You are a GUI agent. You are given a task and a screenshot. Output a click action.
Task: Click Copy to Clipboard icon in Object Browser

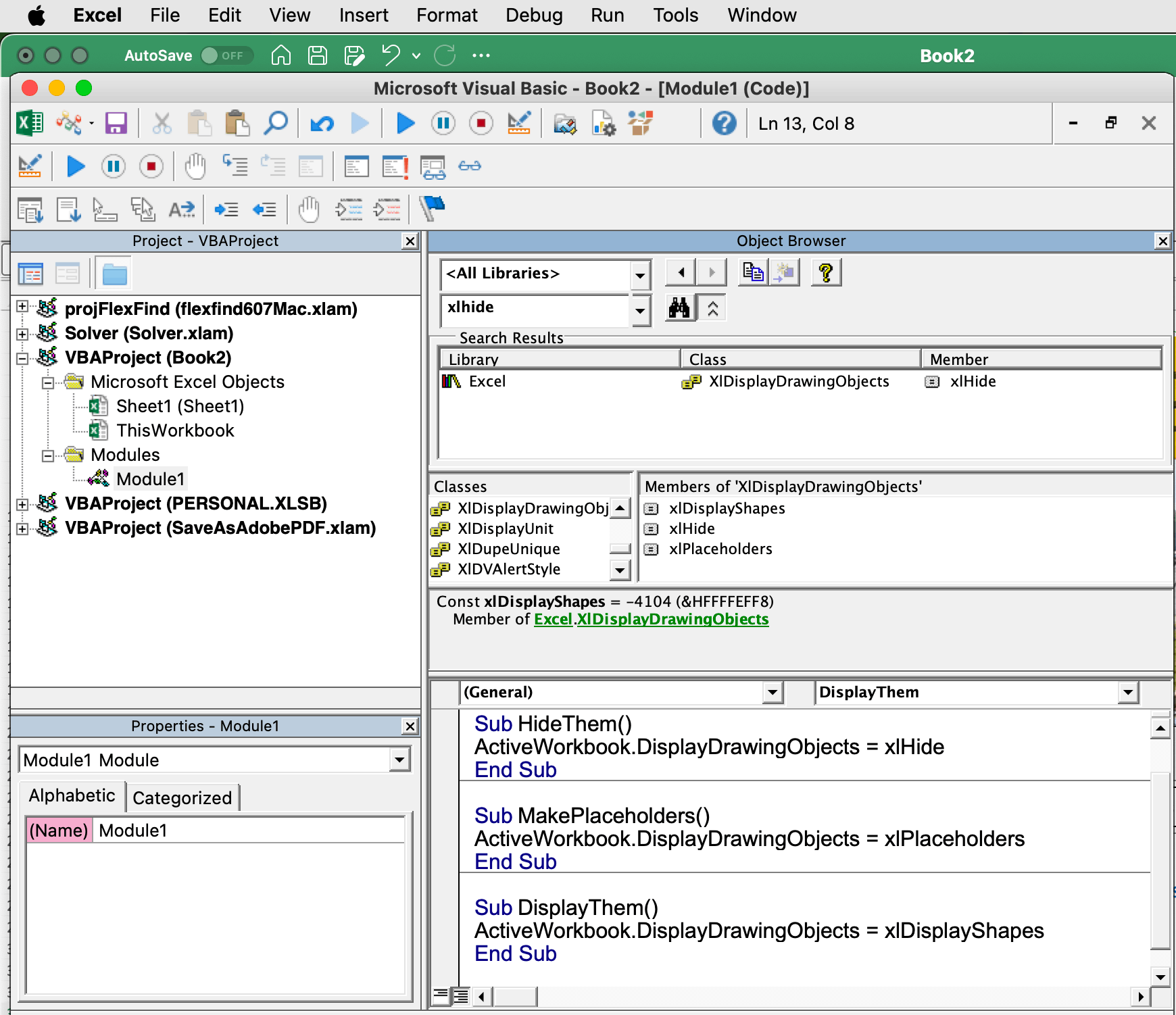pos(753,273)
